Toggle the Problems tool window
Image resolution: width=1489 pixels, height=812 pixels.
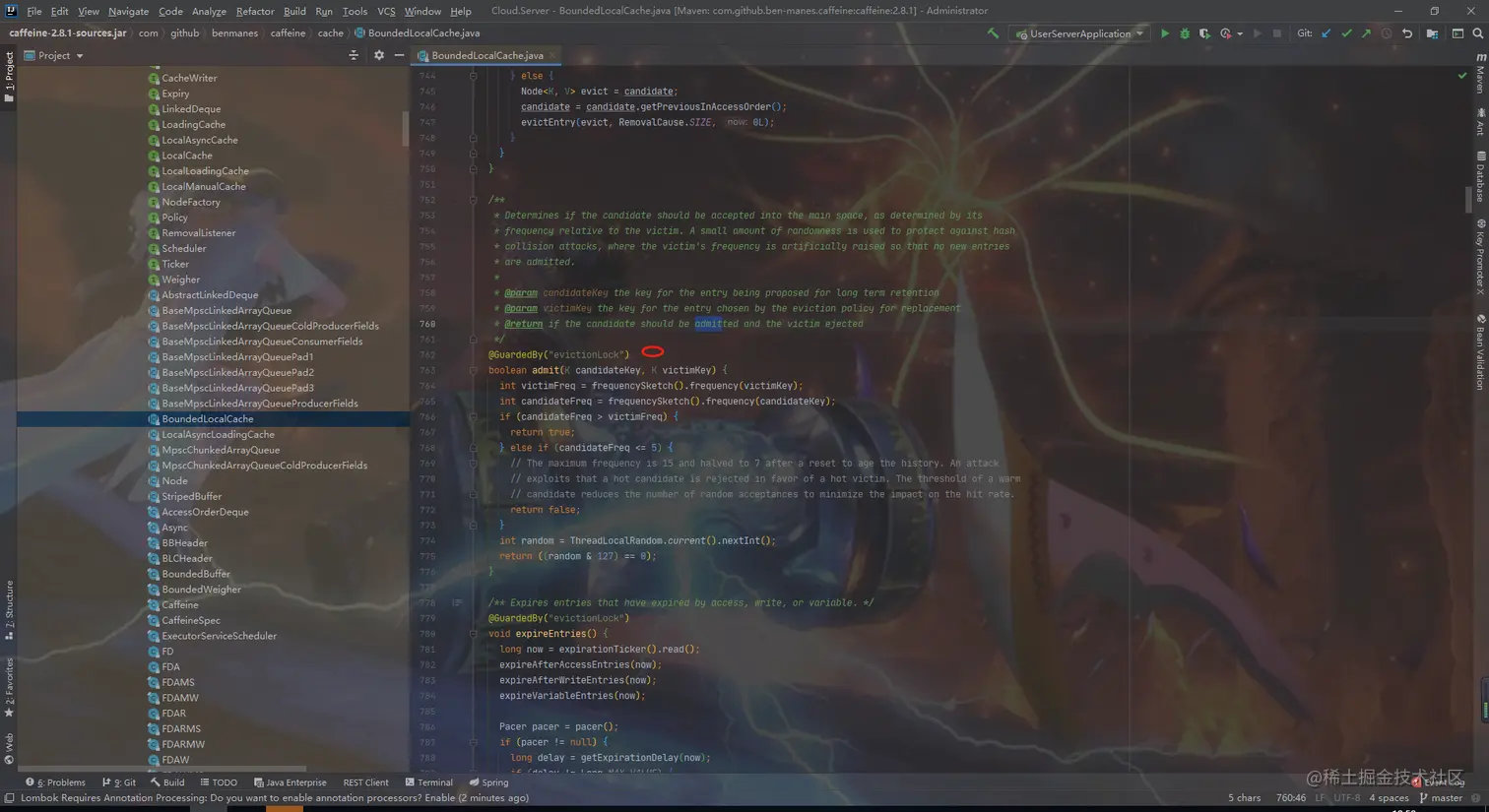click(x=55, y=782)
